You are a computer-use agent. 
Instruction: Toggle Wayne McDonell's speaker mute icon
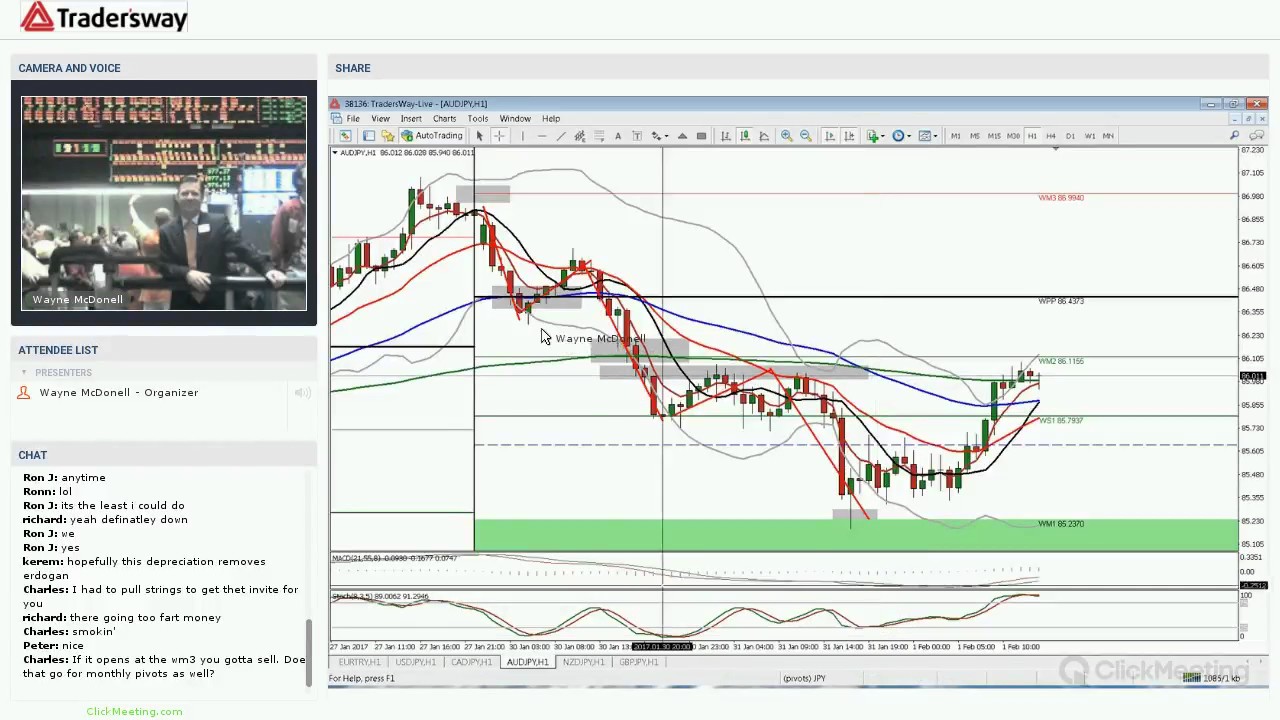[303, 393]
